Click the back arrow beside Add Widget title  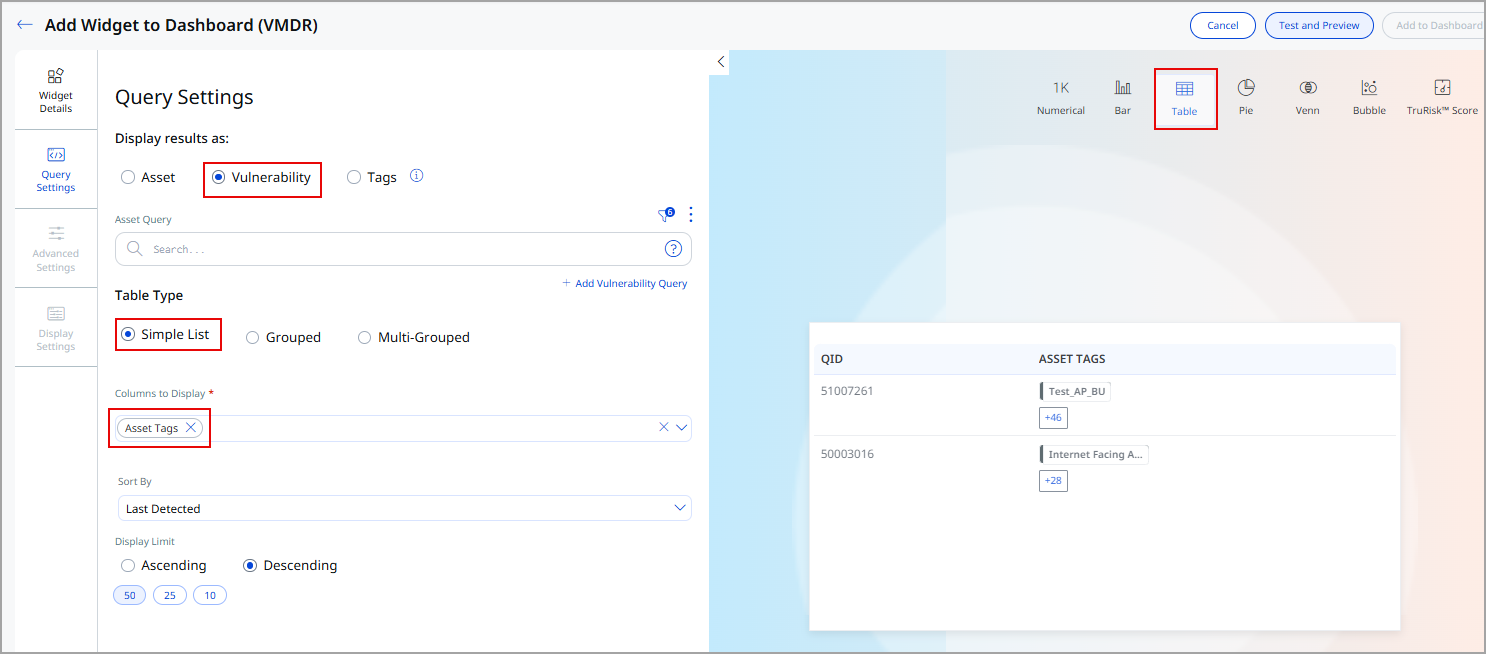pyautogui.click(x=25, y=25)
